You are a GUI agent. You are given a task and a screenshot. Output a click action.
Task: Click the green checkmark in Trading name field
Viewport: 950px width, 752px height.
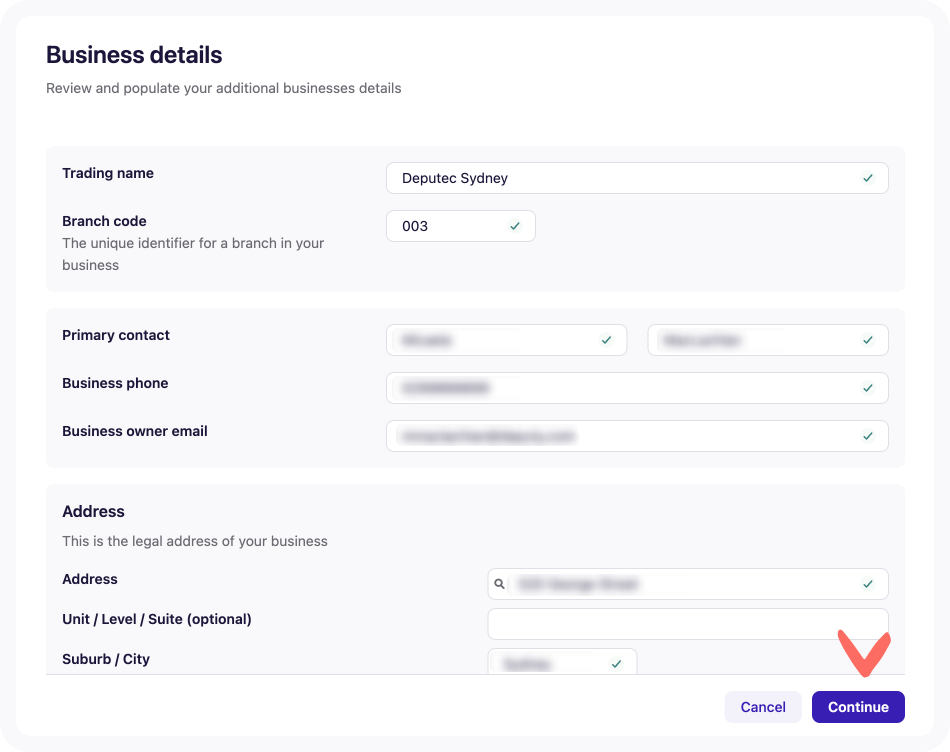coord(869,177)
